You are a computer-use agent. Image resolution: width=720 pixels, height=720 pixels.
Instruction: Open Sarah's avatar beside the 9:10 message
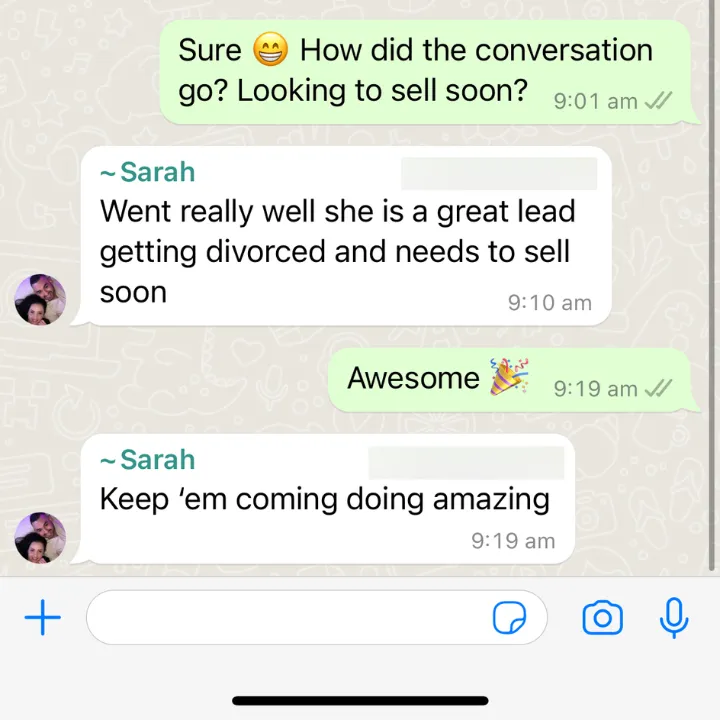click(40, 299)
